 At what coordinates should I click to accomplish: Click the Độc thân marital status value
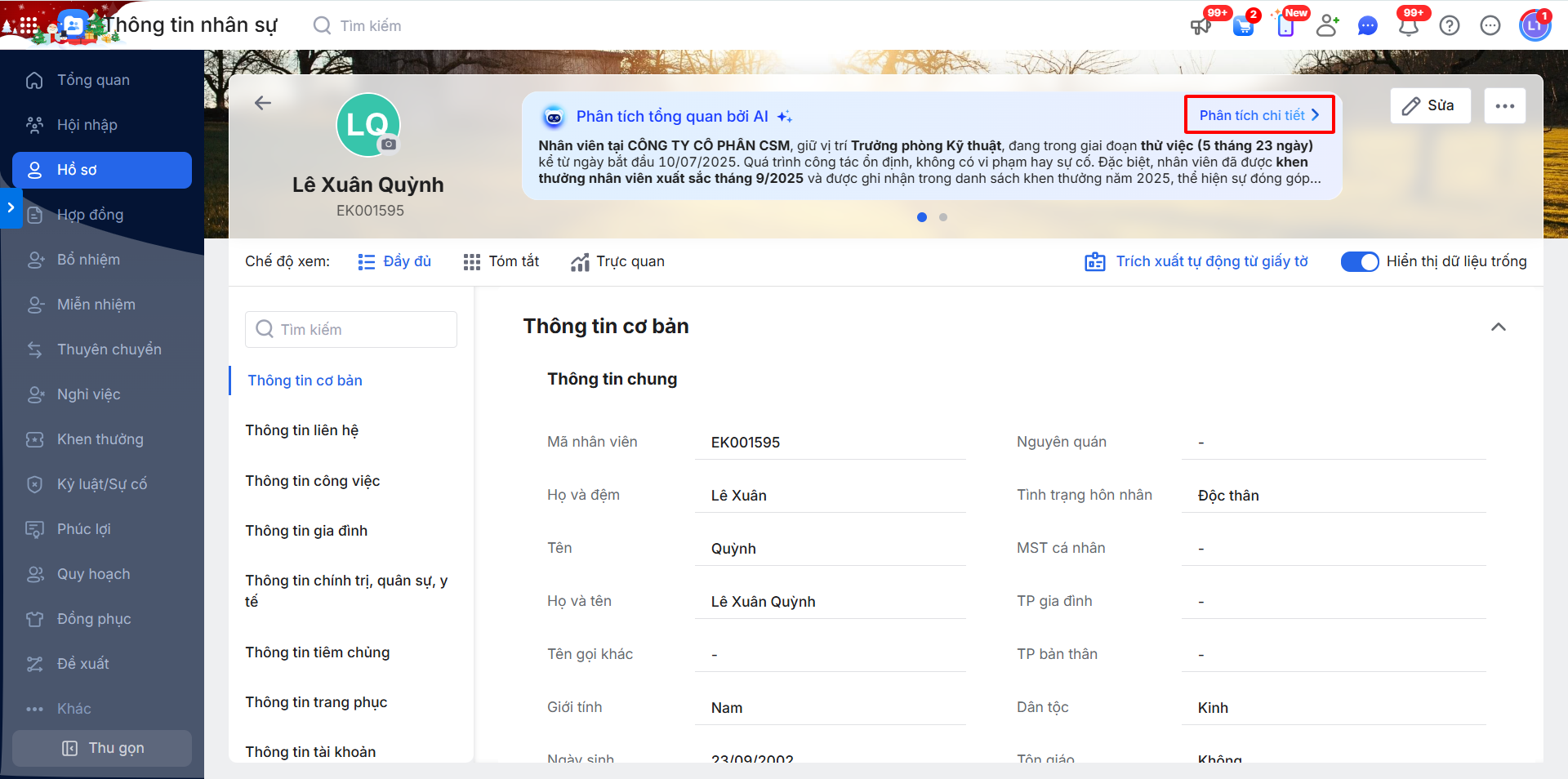1228,496
